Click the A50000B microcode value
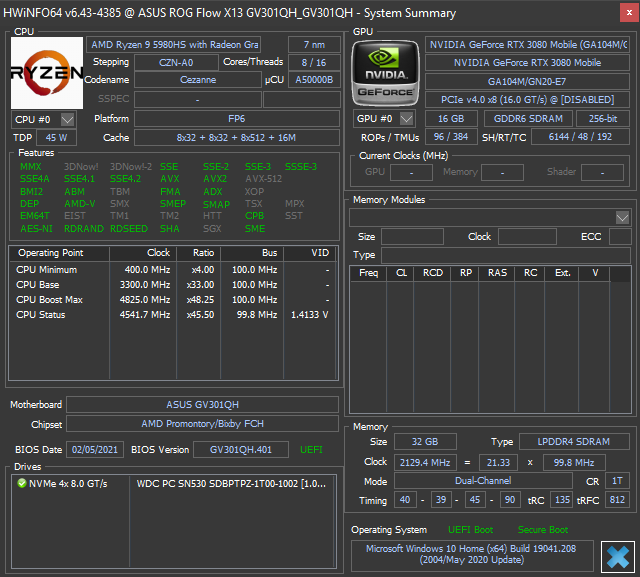The width and height of the screenshot is (640, 577). tap(314, 80)
